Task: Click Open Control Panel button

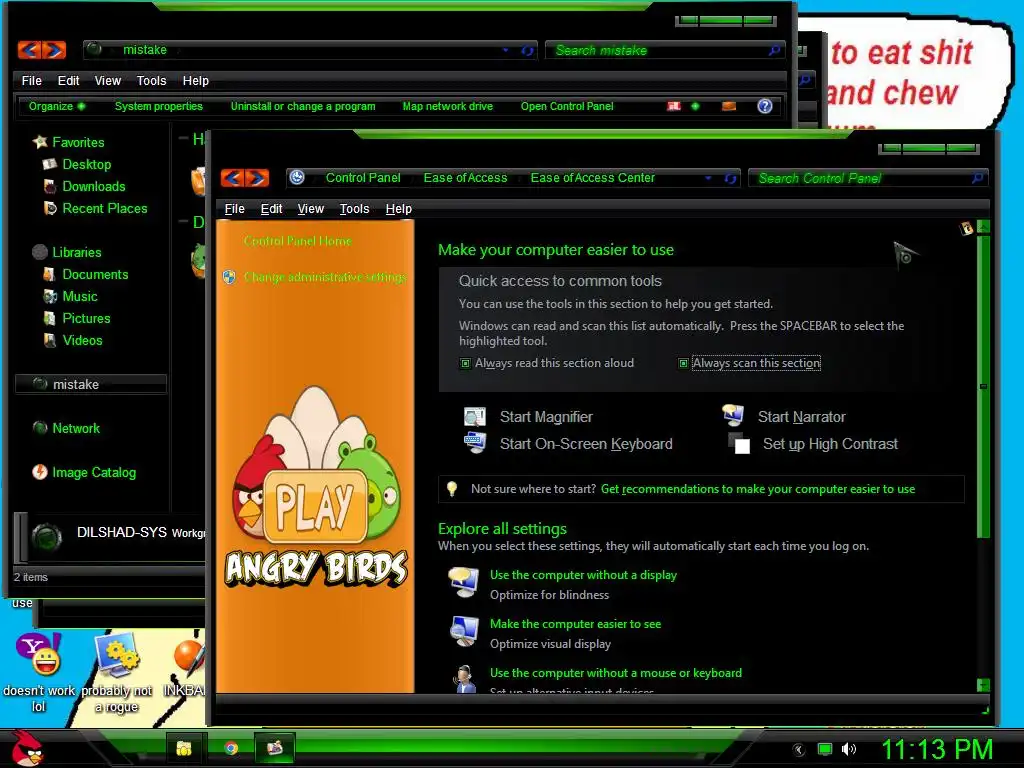Action: click(x=567, y=106)
